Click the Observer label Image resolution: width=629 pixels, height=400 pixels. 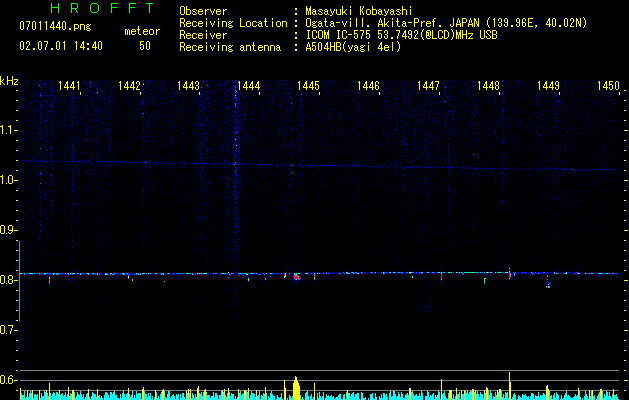(x=203, y=11)
